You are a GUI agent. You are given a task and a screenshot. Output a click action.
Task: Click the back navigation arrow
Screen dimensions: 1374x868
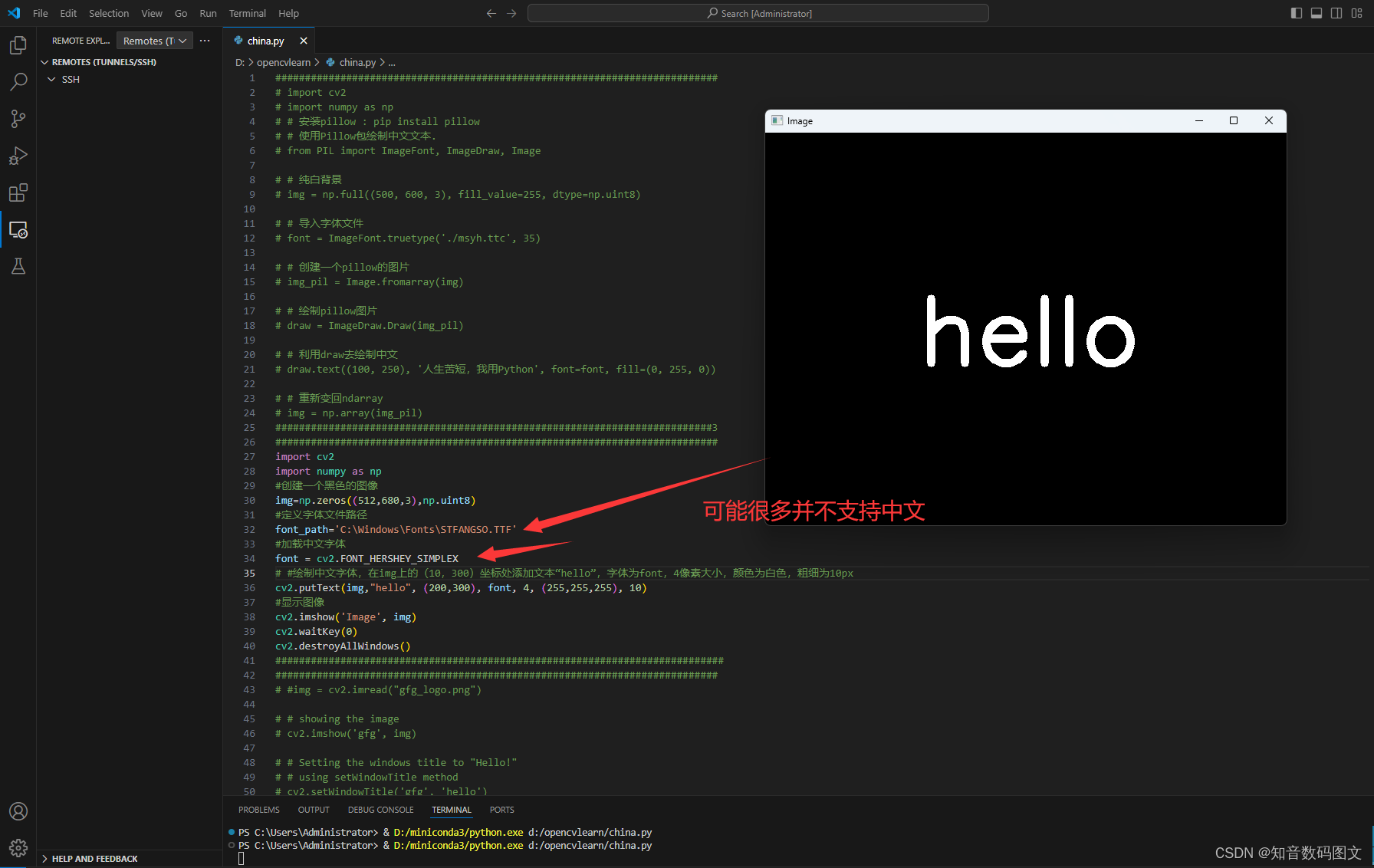pos(491,13)
